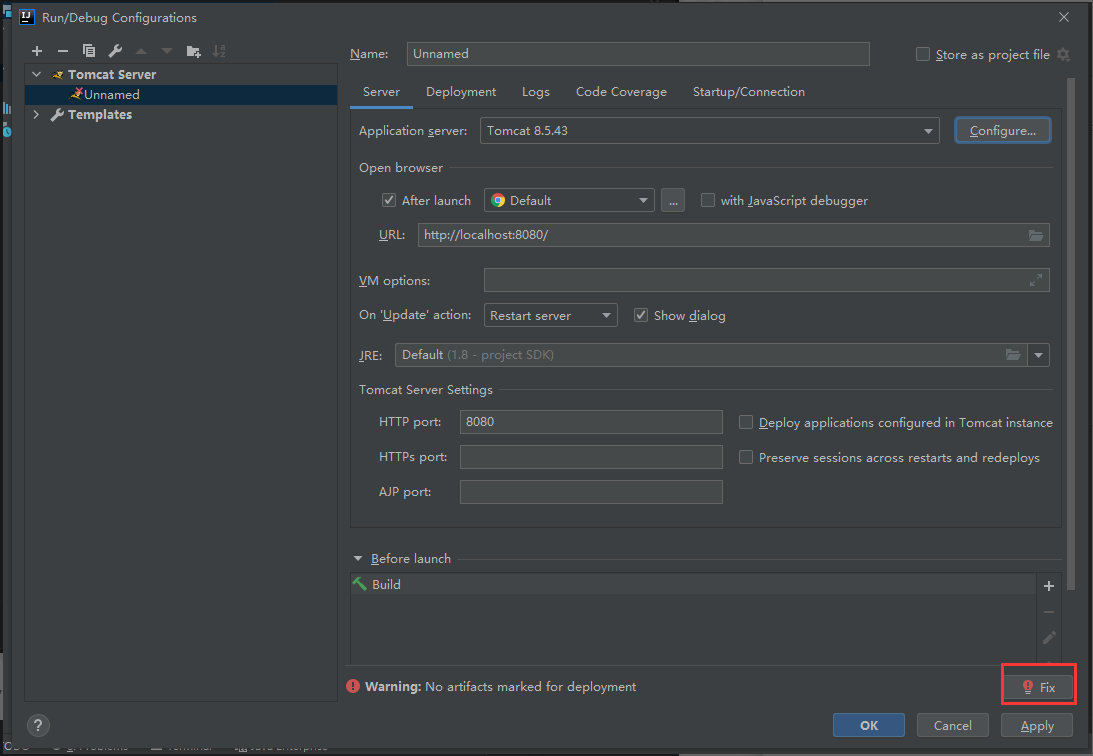Screen dimensions: 1093x756
Task: Click the OK button
Action: point(869,725)
